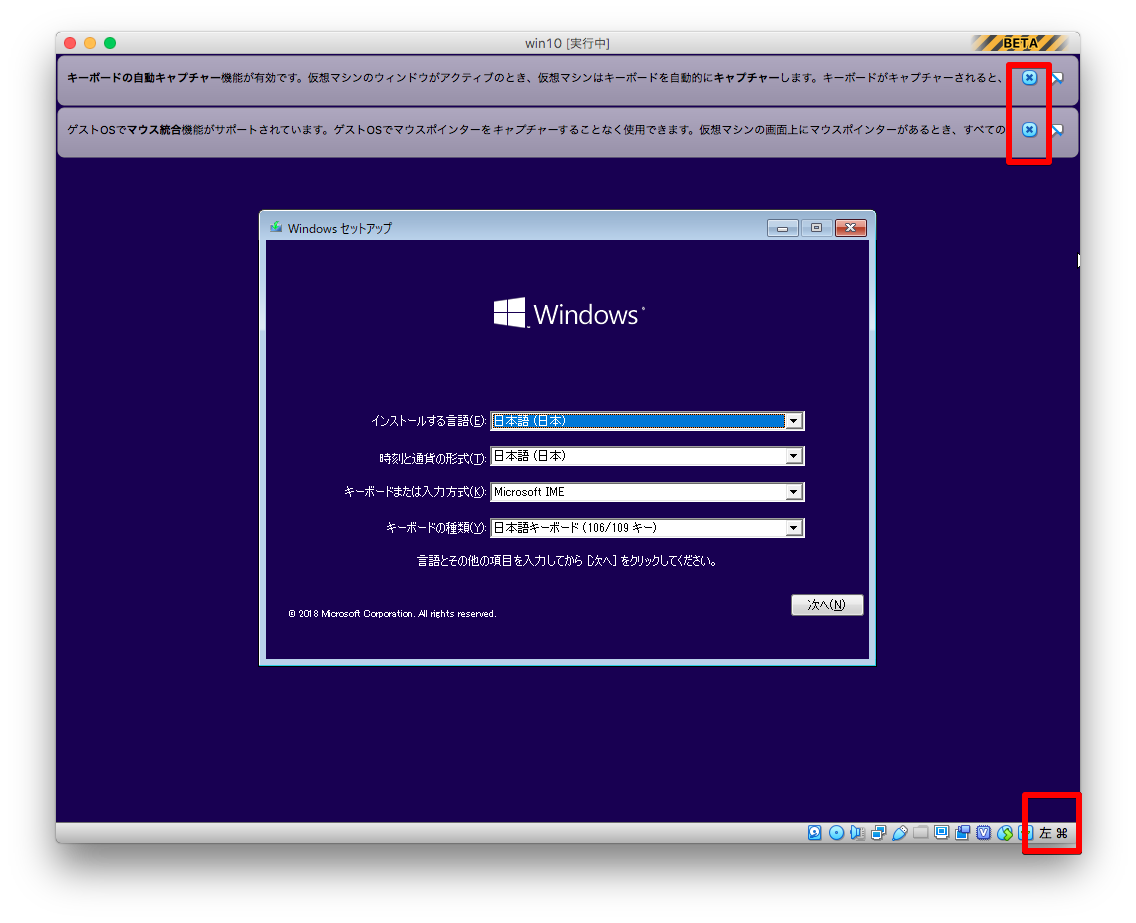Click the 'インストールする言語(E)' label
The image size is (1136, 923).
click(428, 421)
